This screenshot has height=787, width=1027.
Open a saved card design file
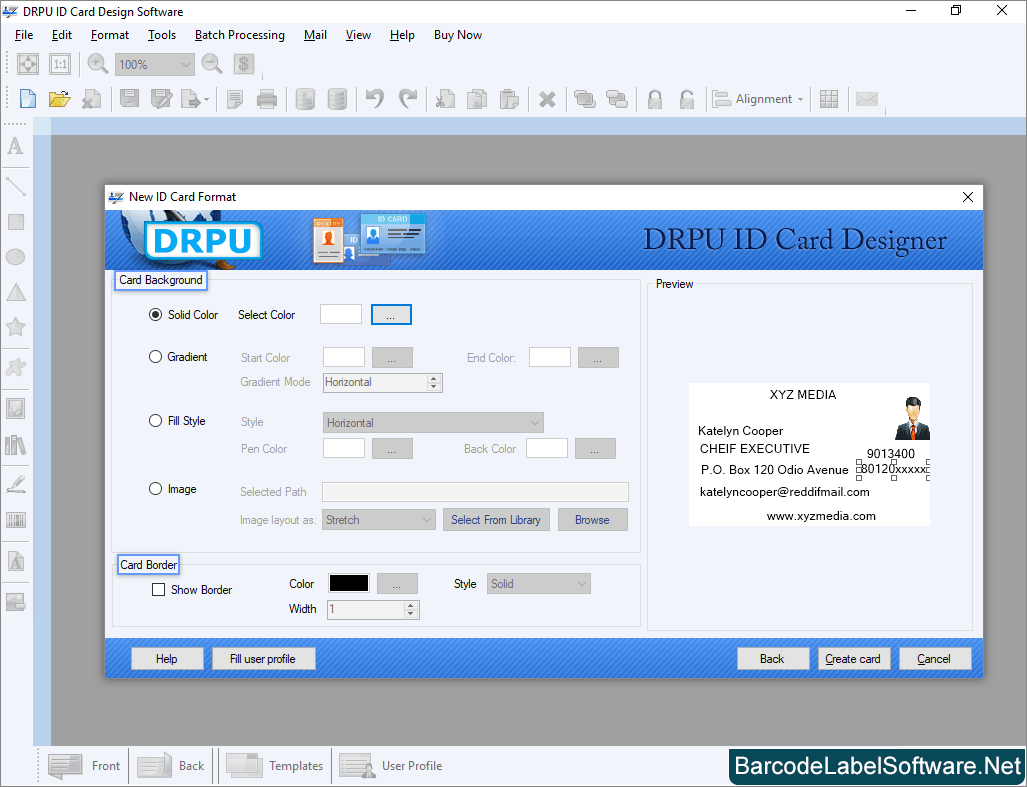[x=59, y=98]
